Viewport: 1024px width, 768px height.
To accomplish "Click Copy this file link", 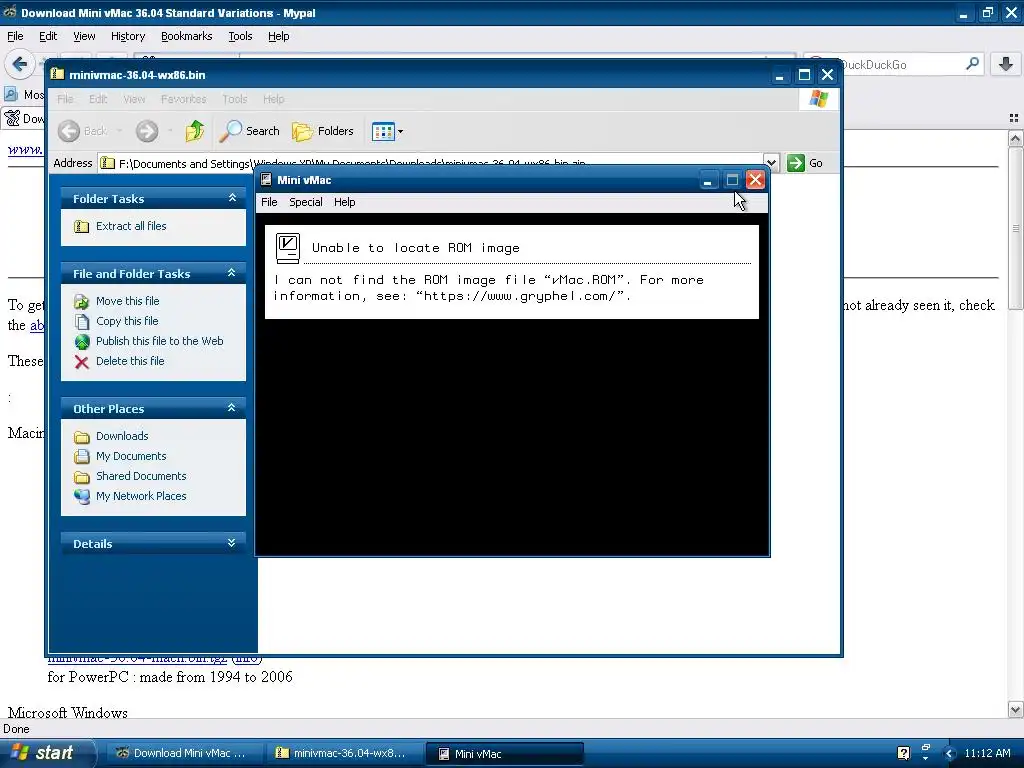I will pos(127,321).
